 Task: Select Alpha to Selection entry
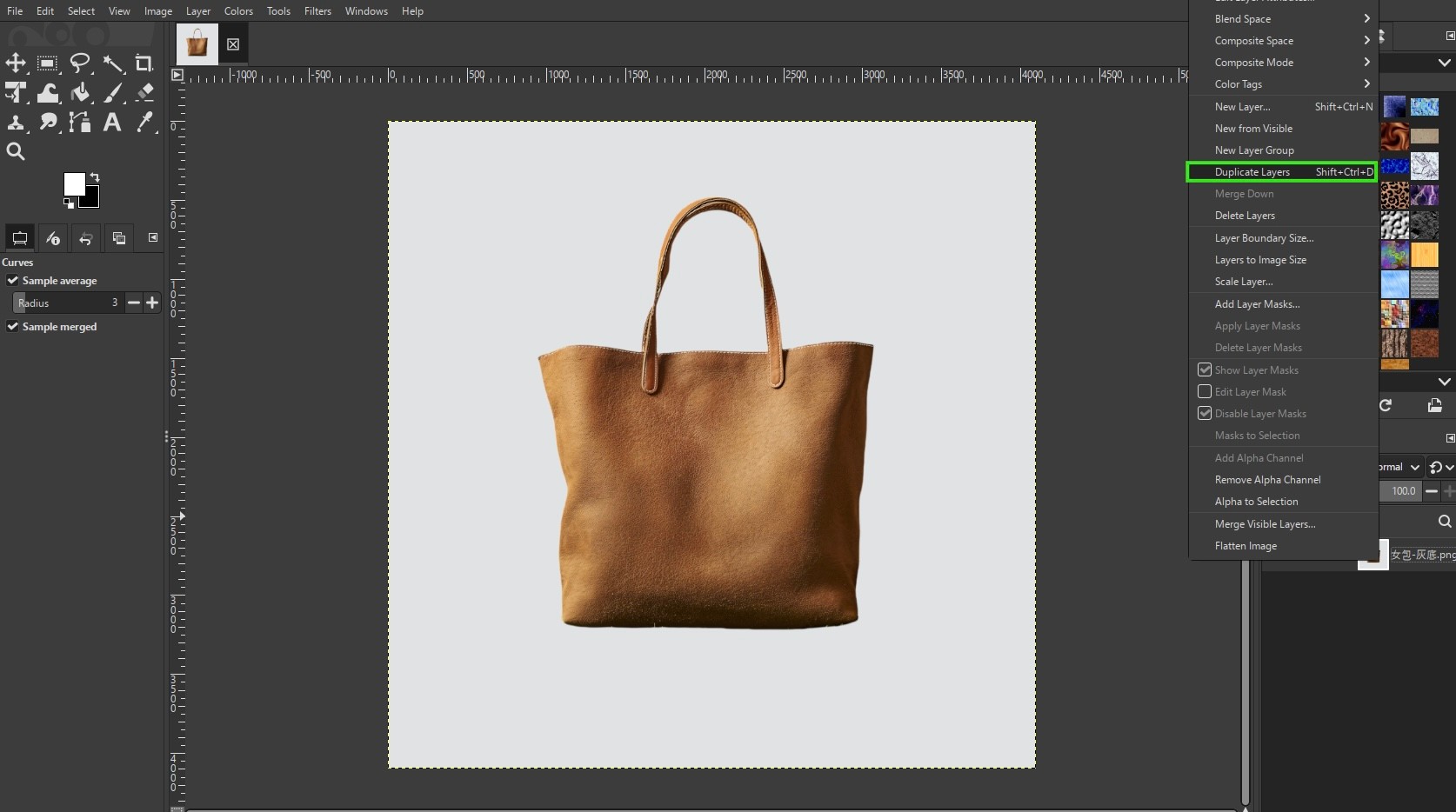1283,502
